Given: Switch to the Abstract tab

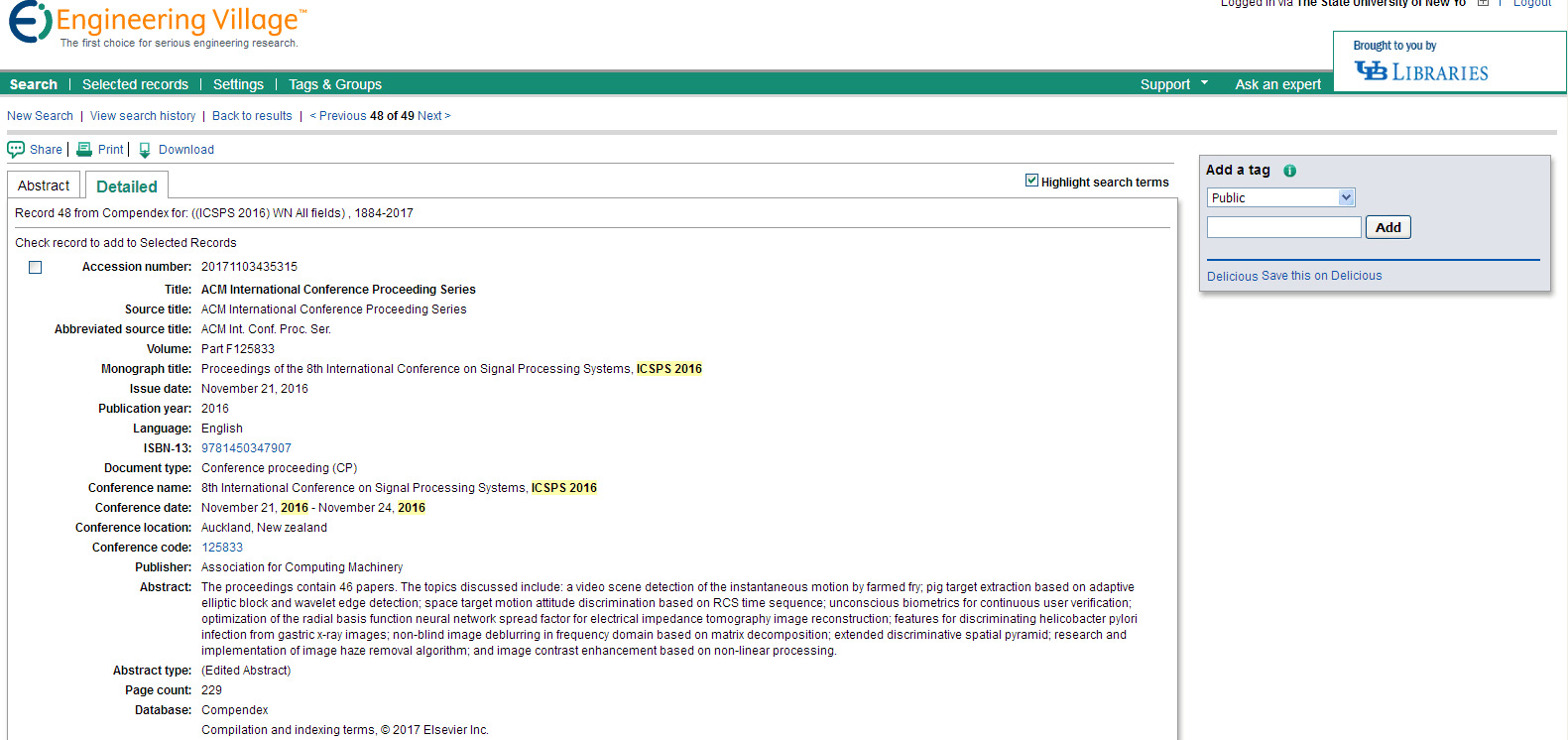Looking at the screenshot, I should (x=44, y=185).
